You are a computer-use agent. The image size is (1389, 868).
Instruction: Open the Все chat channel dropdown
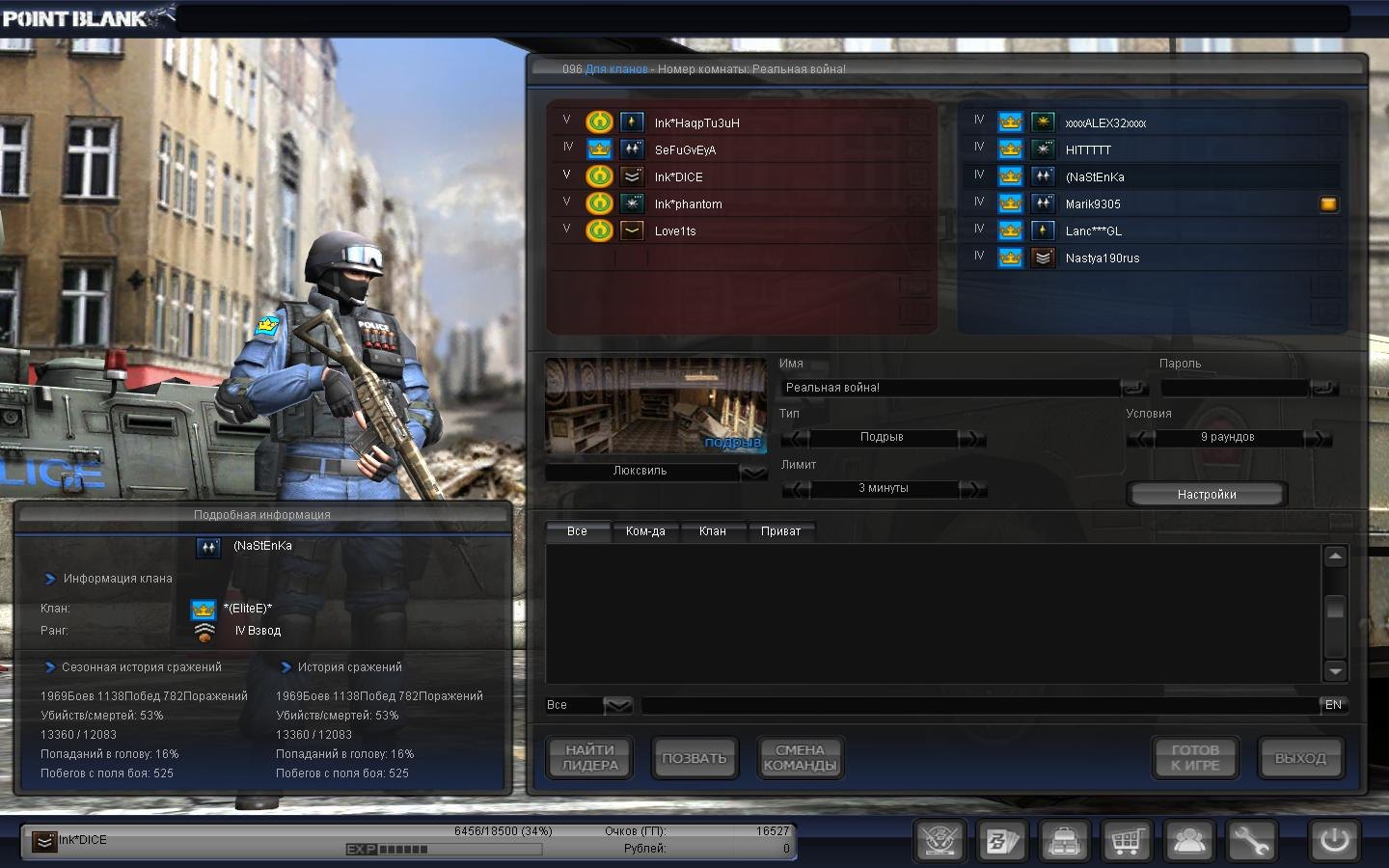click(617, 706)
